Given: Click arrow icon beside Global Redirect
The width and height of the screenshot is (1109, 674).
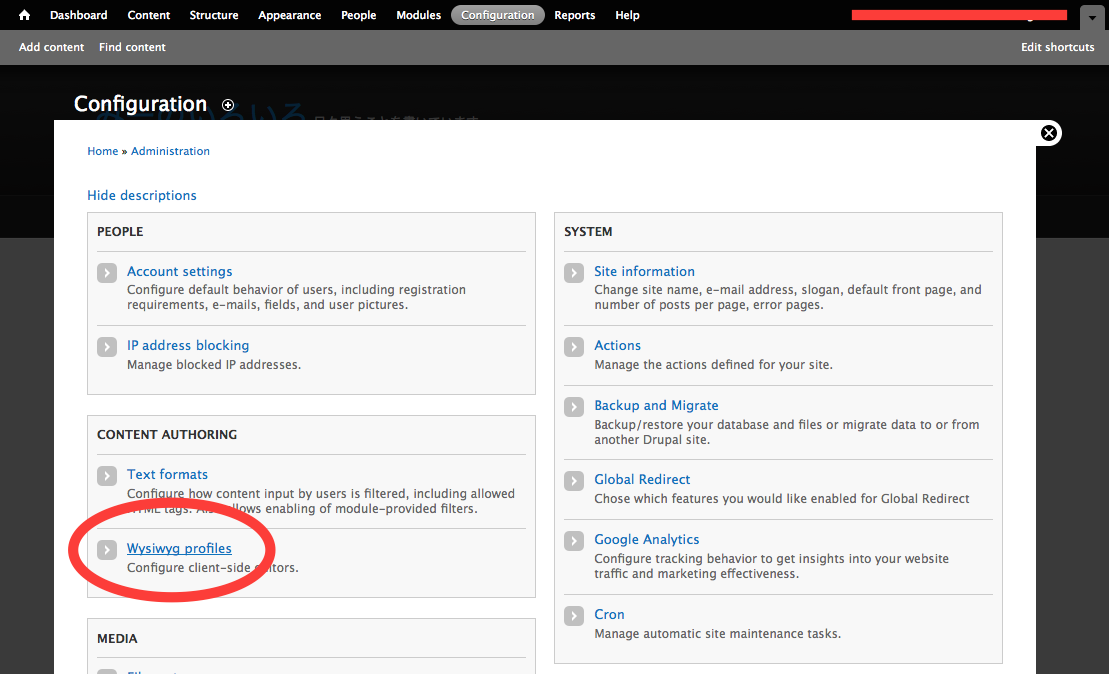Looking at the screenshot, I should pos(574,481).
